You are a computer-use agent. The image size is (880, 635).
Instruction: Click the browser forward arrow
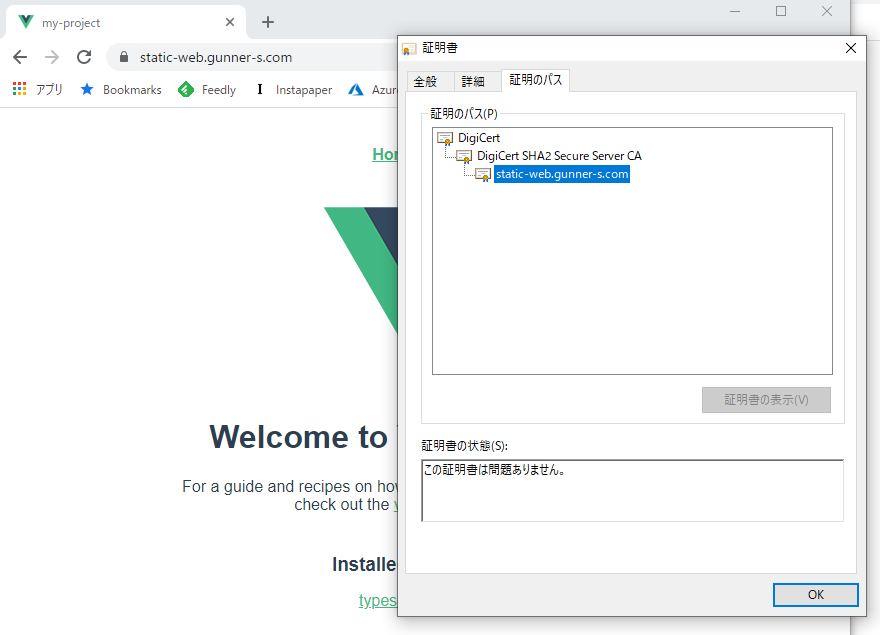[52, 57]
